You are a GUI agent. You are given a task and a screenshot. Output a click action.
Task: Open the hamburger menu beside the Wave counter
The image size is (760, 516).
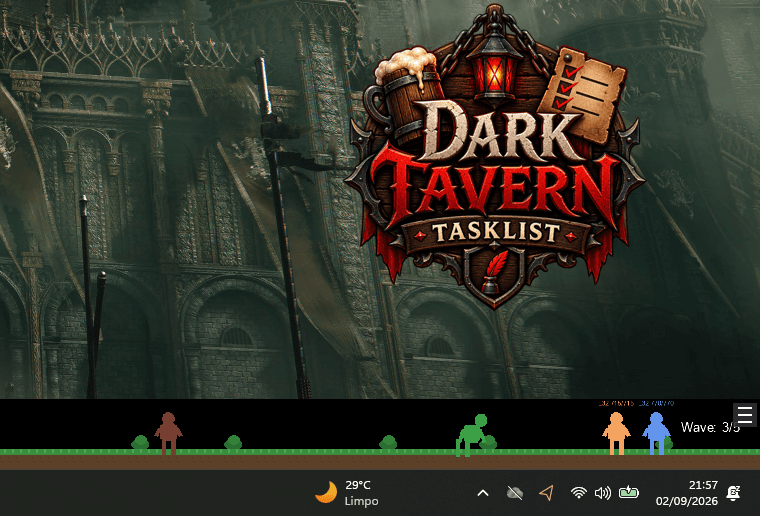pyautogui.click(x=745, y=415)
